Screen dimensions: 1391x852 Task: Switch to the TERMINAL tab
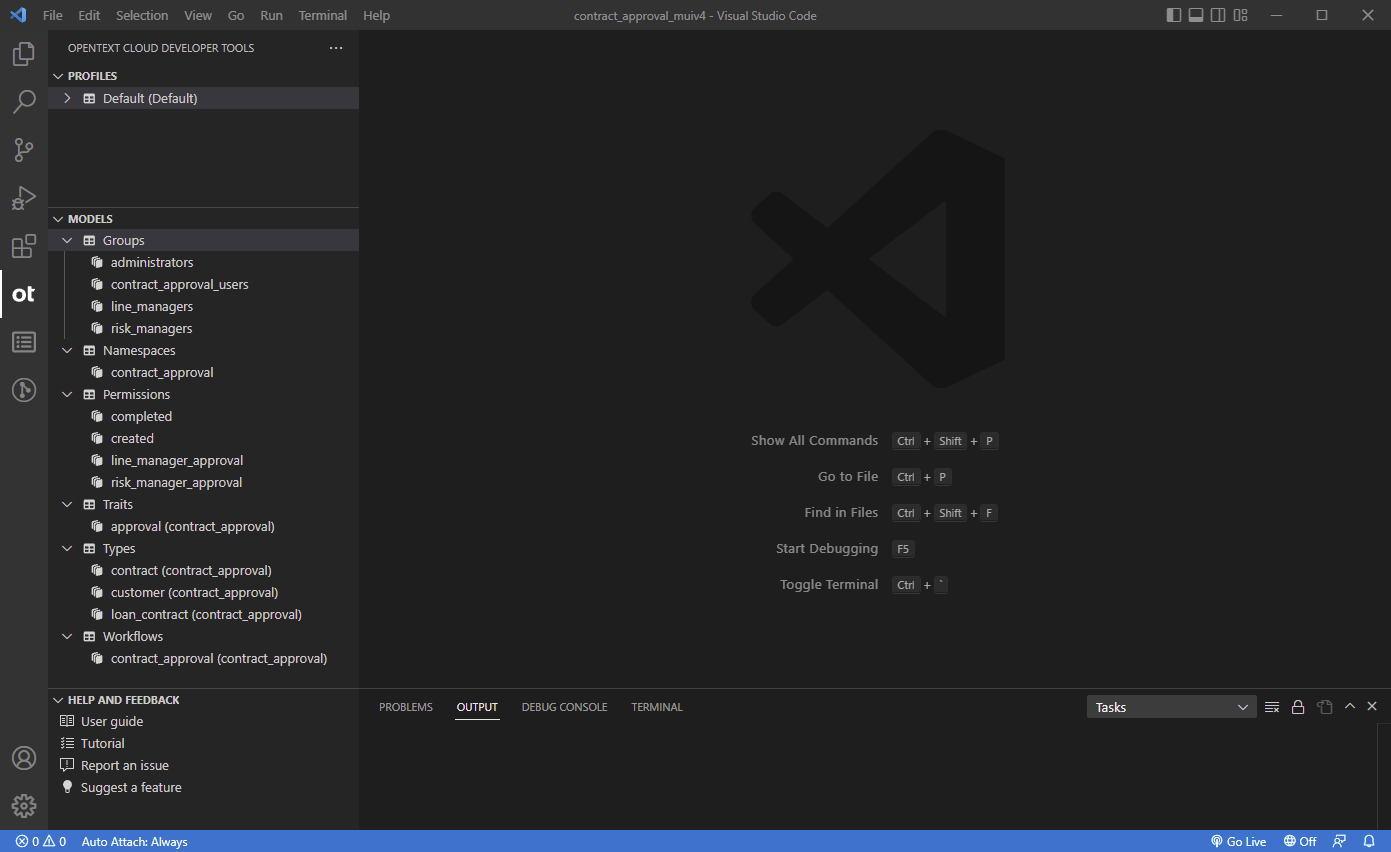[657, 707]
